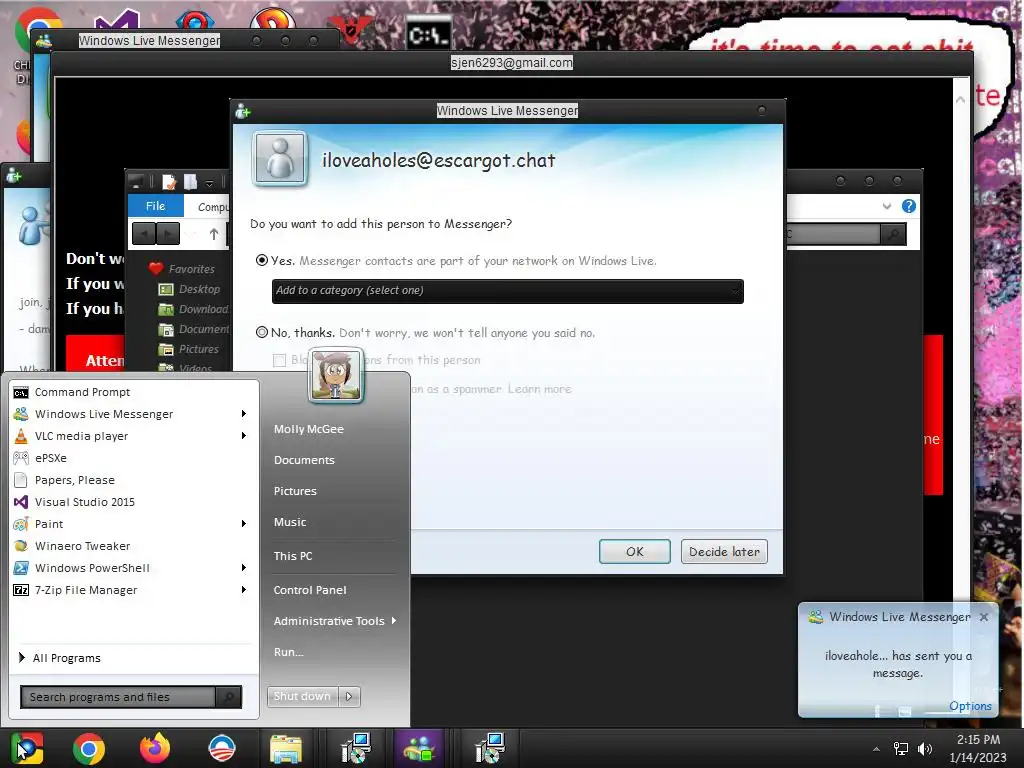Launch ePSXe emulator from Start menu
This screenshot has width=1024, height=768.
point(50,458)
